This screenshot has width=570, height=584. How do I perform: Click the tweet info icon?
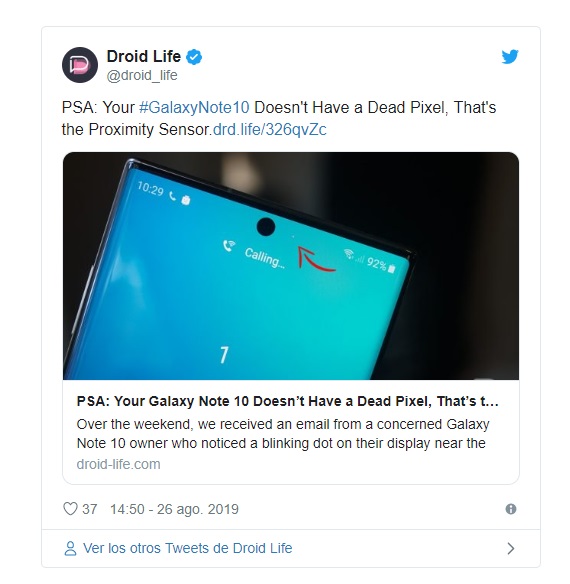coord(511,509)
